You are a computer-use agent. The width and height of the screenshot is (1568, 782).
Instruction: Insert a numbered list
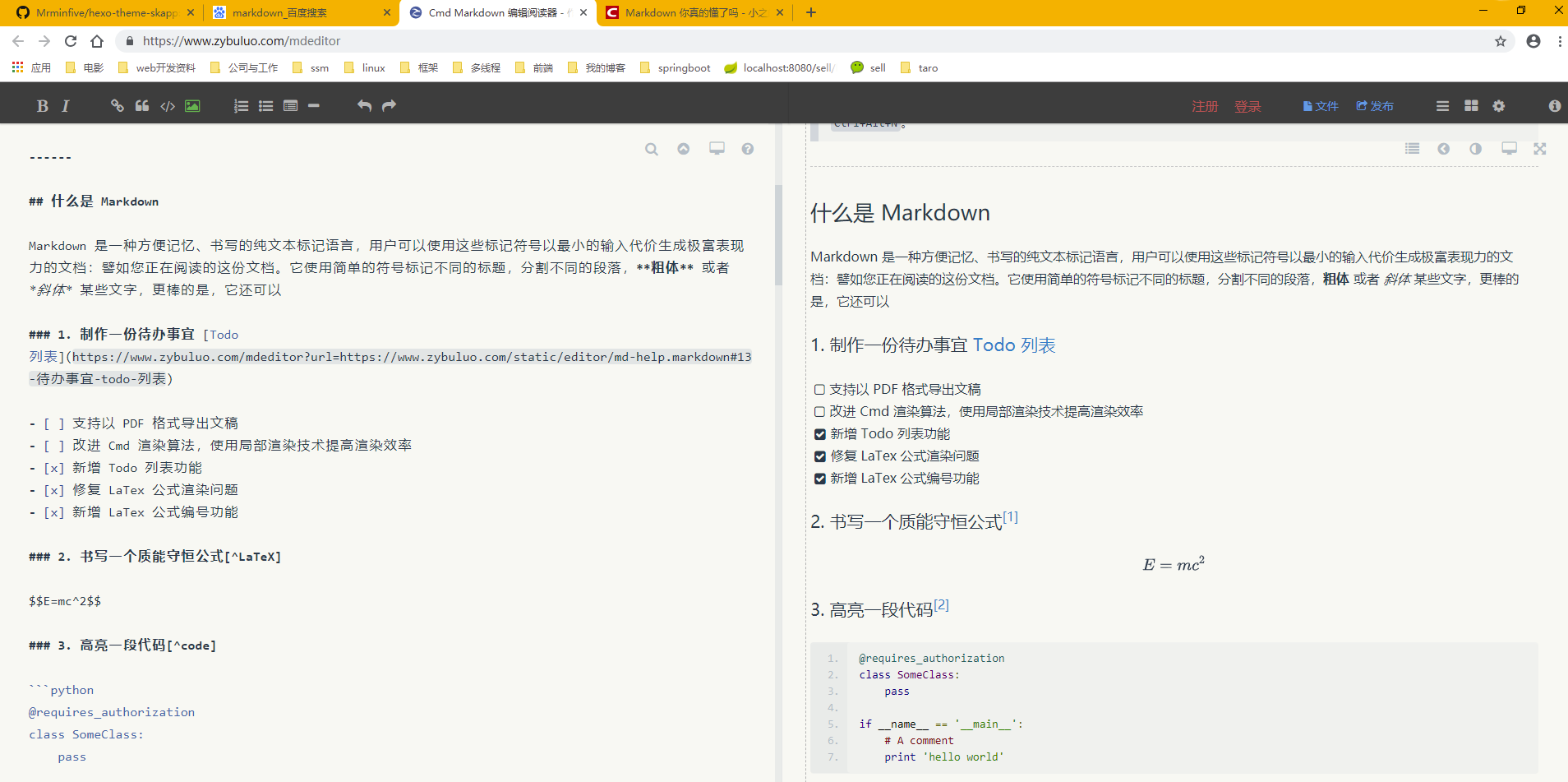(241, 106)
